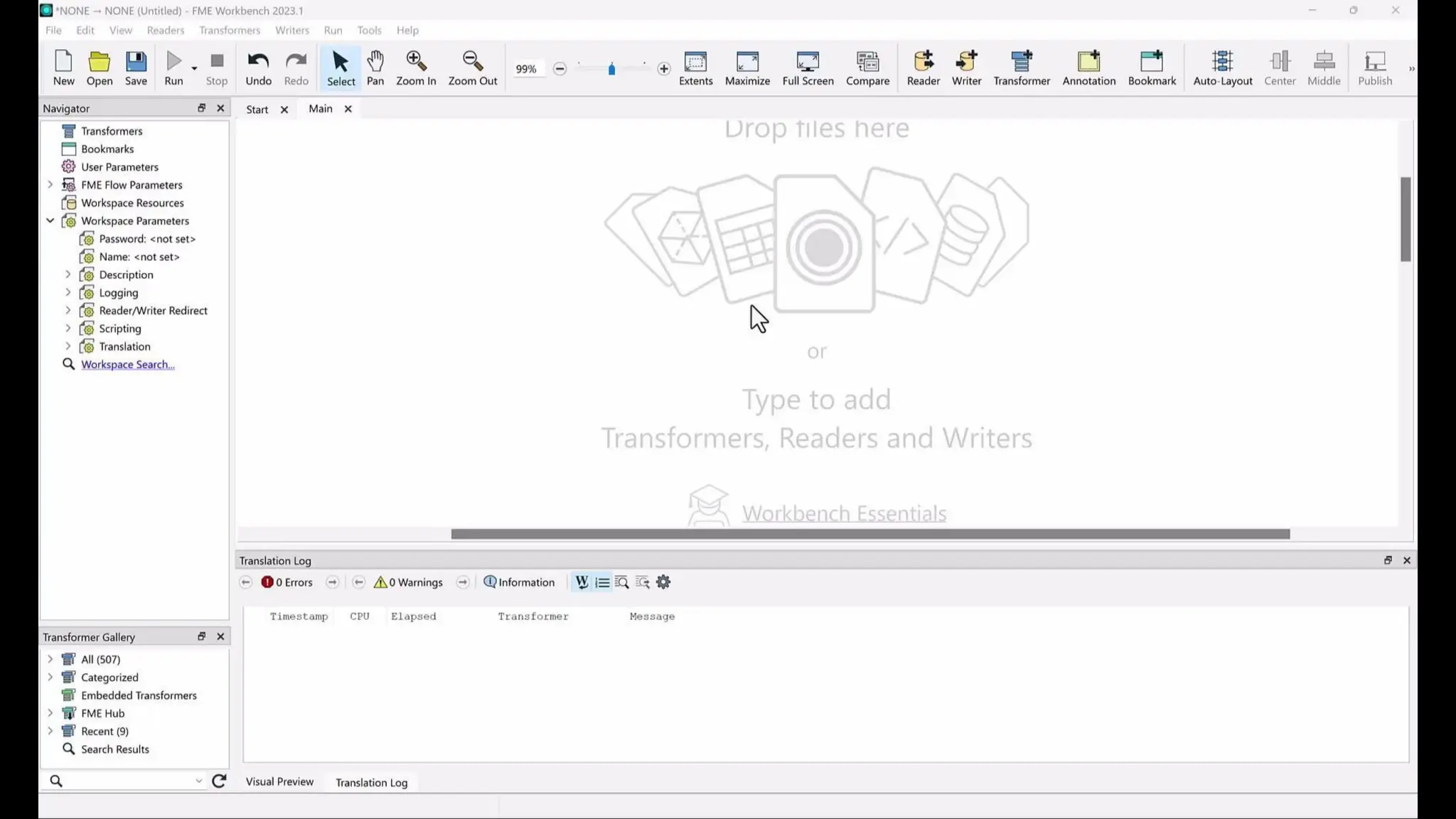
Task: Click the canvas zoom slider handle
Action: click(x=611, y=69)
